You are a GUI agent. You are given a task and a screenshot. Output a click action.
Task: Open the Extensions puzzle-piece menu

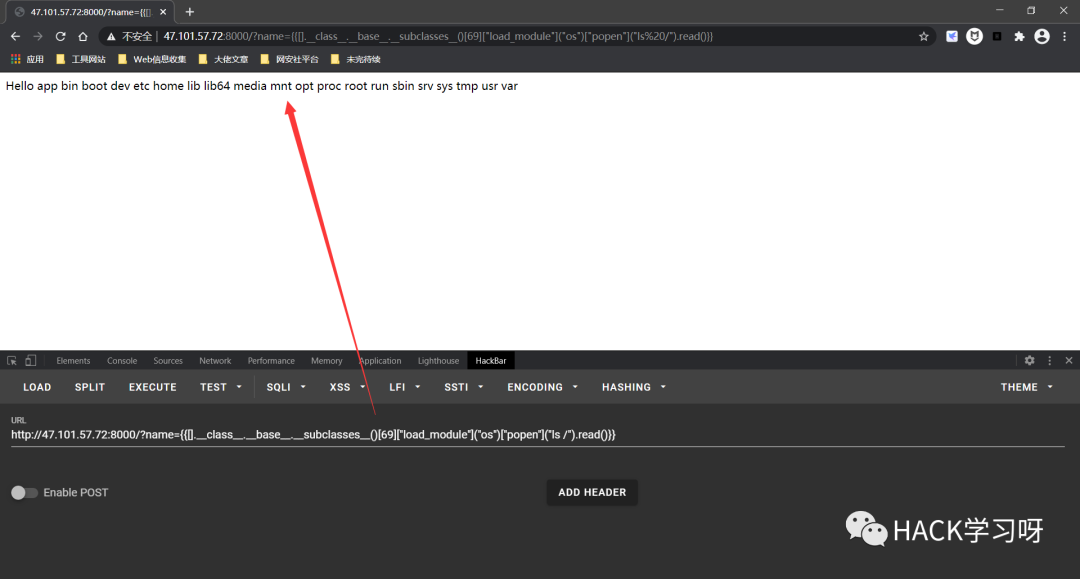pos(1019,36)
